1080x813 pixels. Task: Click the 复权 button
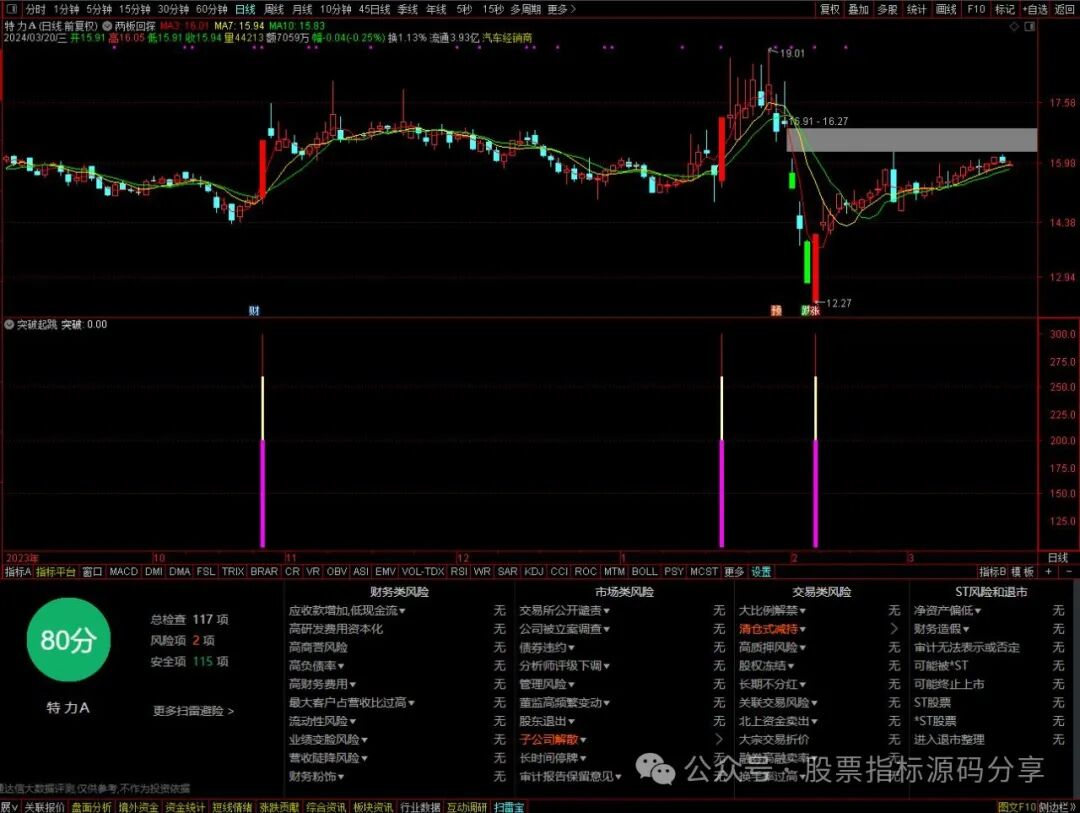point(830,9)
